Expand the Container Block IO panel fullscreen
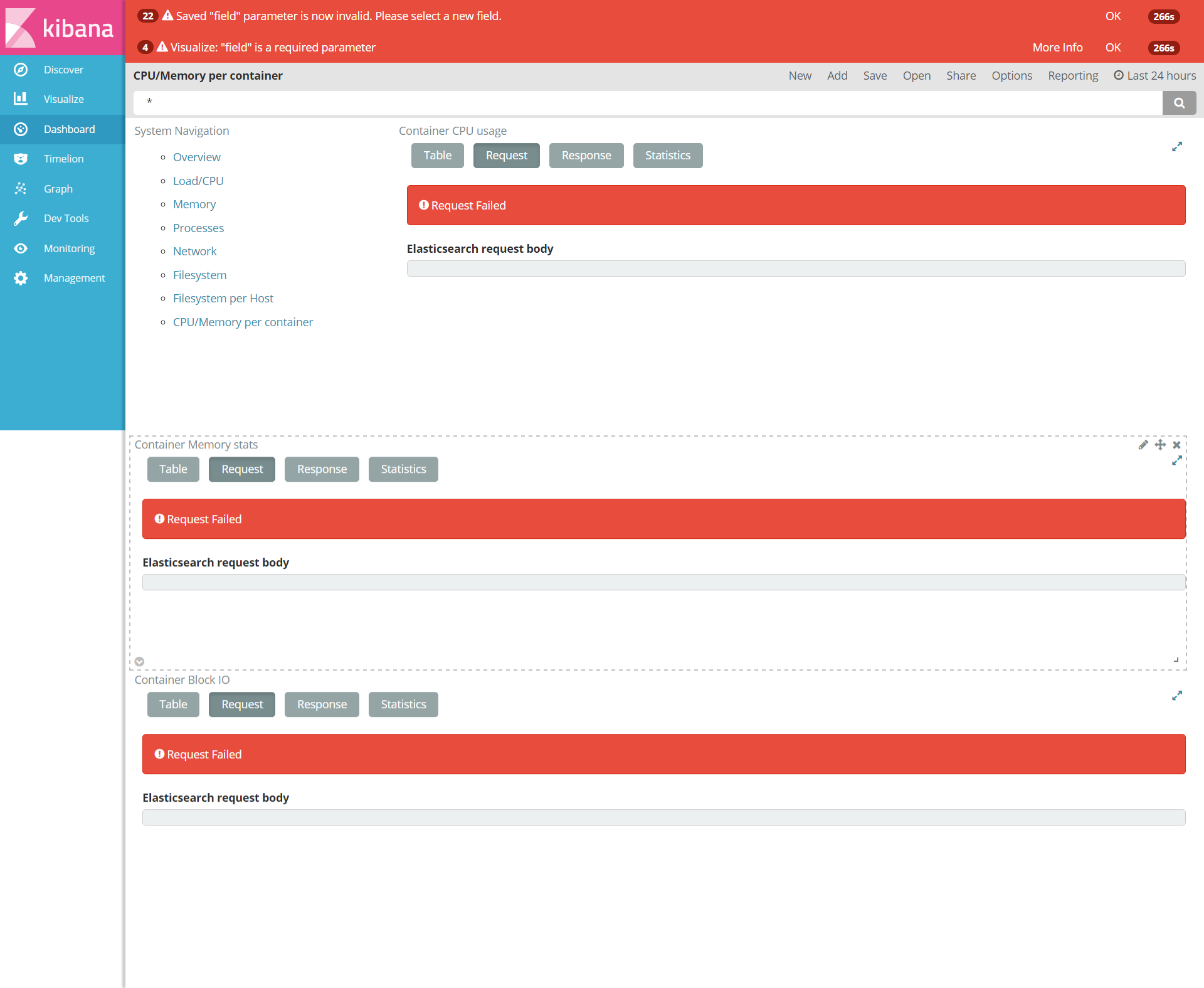The height and width of the screenshot is (988, 1204). pyautogui.click(x=1177, y=696)
